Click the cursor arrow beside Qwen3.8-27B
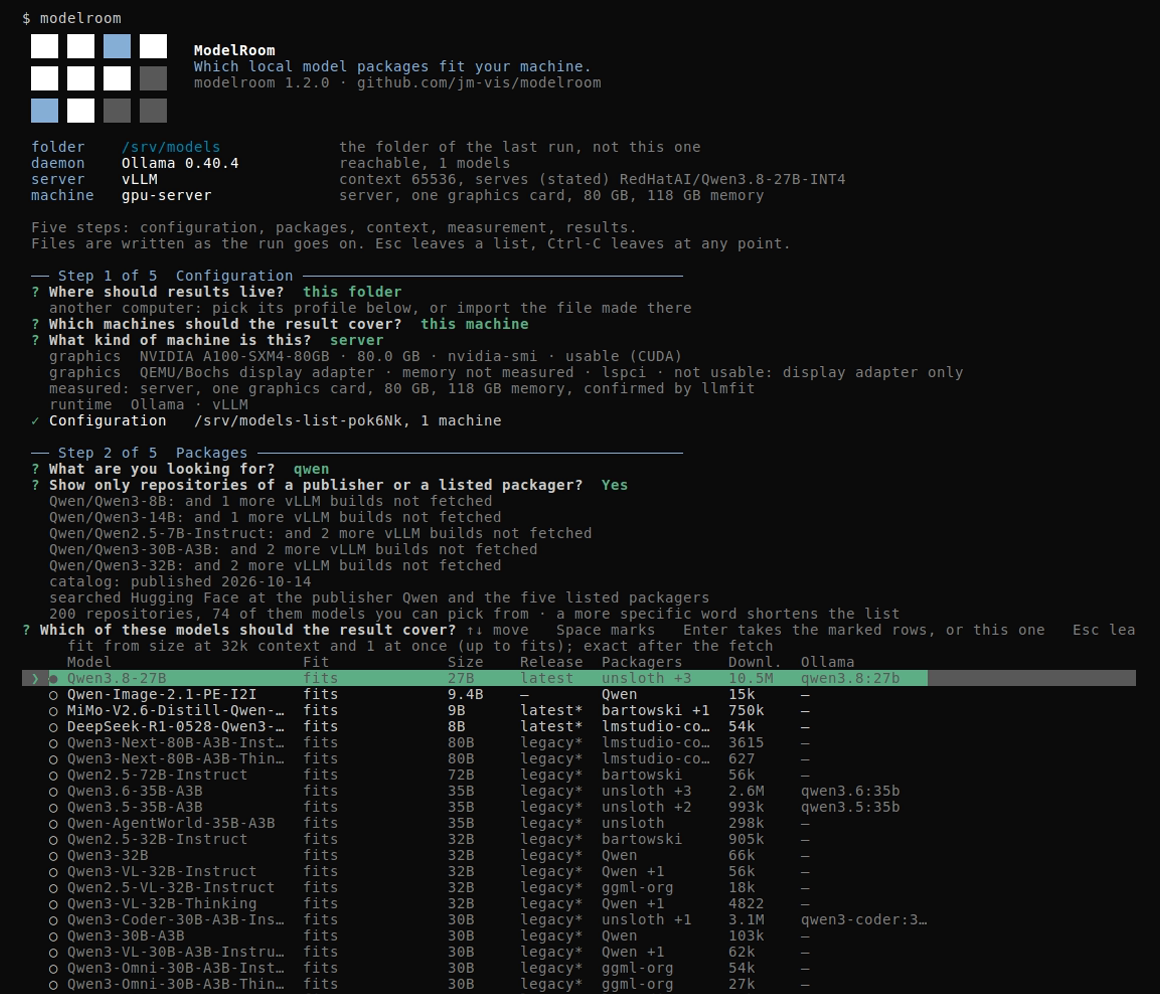 tap(35, 678)
